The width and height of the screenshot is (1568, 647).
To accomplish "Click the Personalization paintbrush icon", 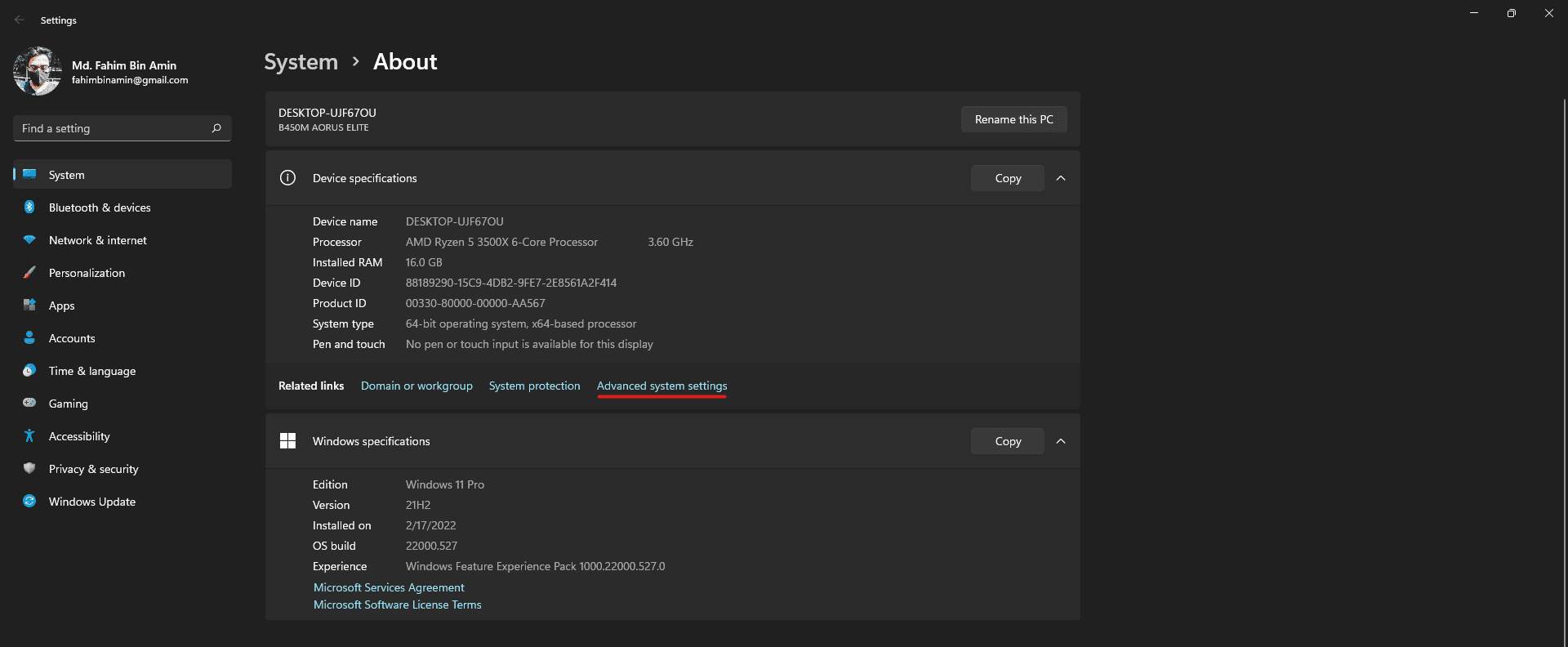I will tap(29, 272).
